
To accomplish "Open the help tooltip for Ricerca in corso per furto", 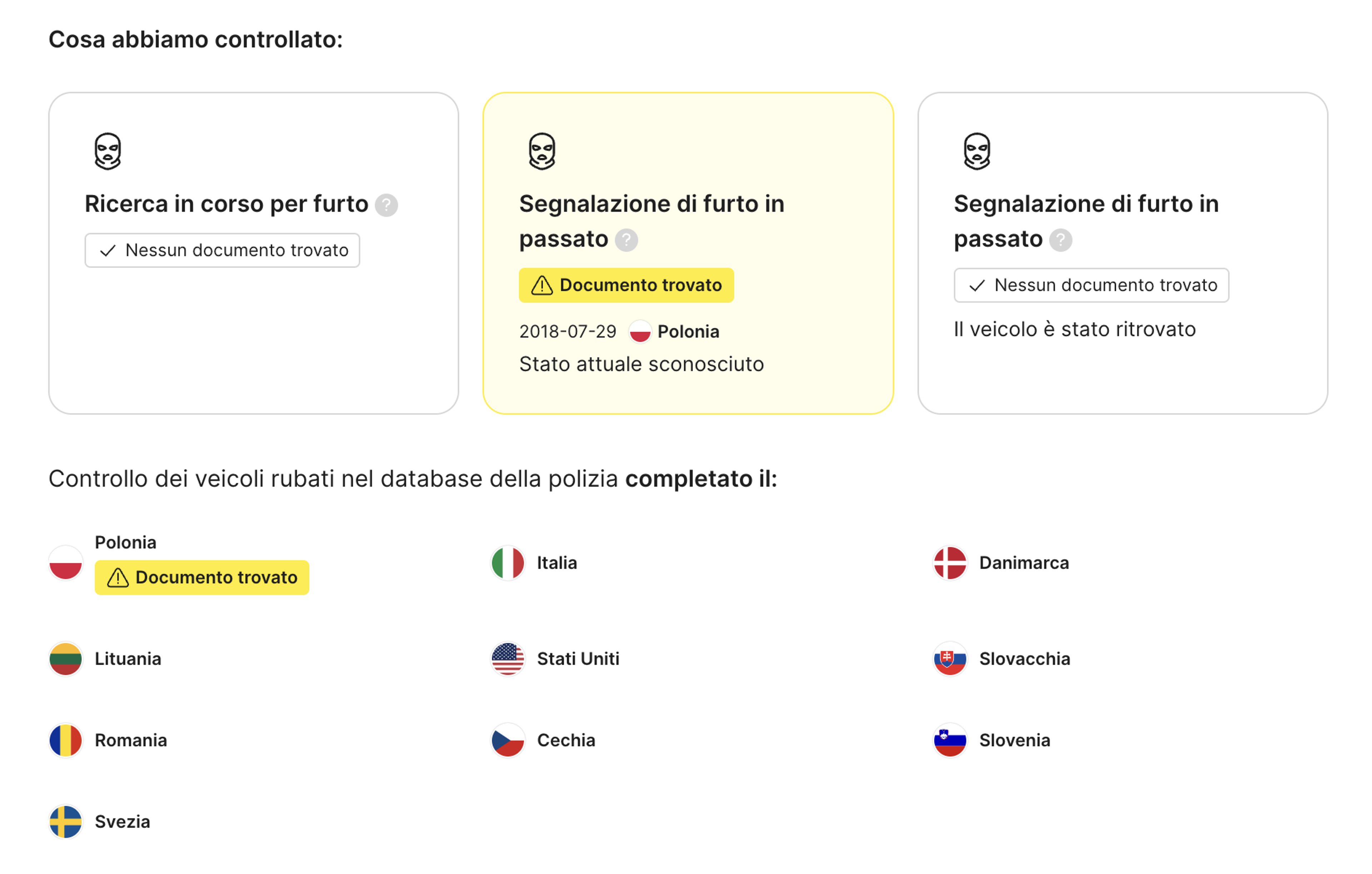I will click(387, 206).
